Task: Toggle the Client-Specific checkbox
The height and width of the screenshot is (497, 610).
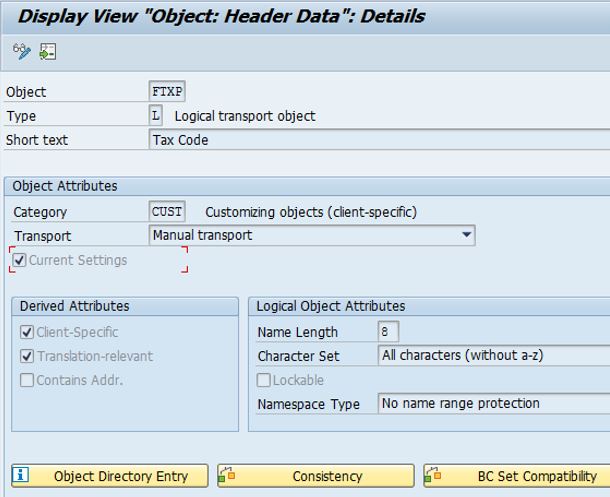Action: 27,332
